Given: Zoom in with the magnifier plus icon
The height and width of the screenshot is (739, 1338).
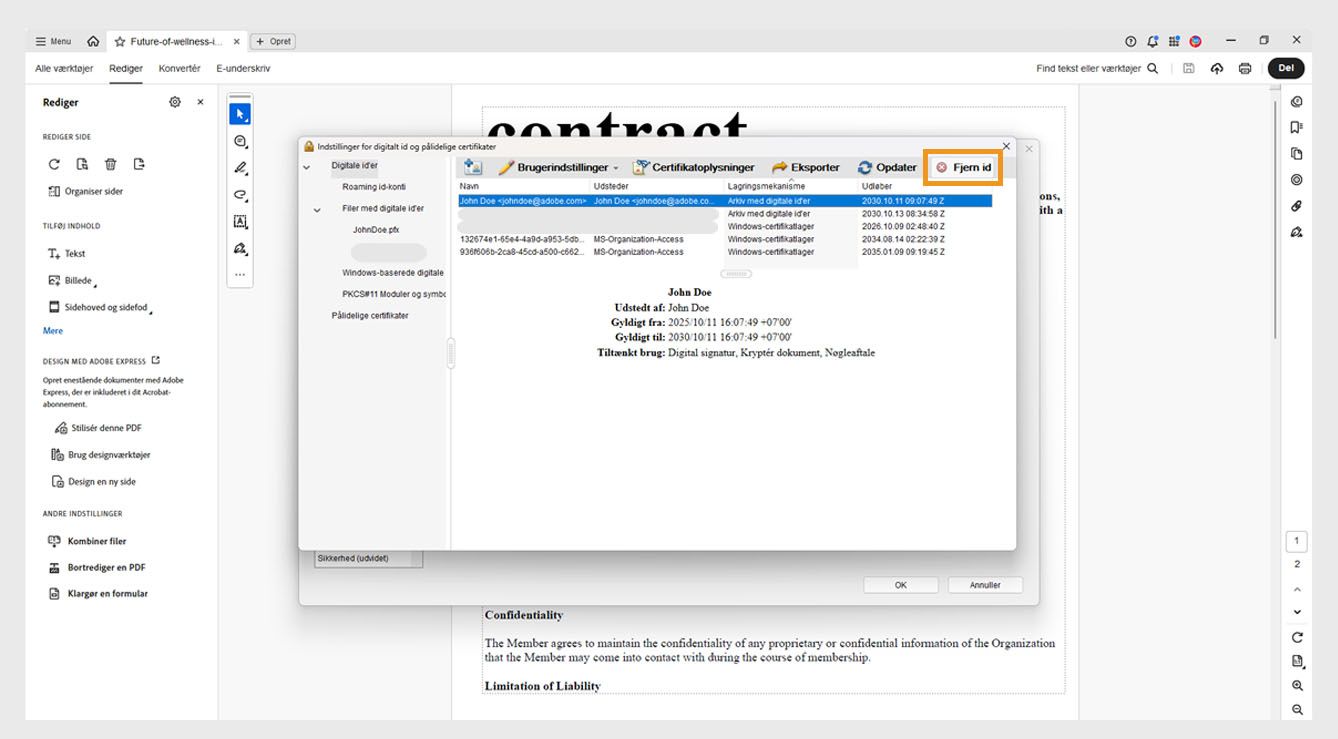Looking at the screenshot, I should click(x=1297, y=686).
